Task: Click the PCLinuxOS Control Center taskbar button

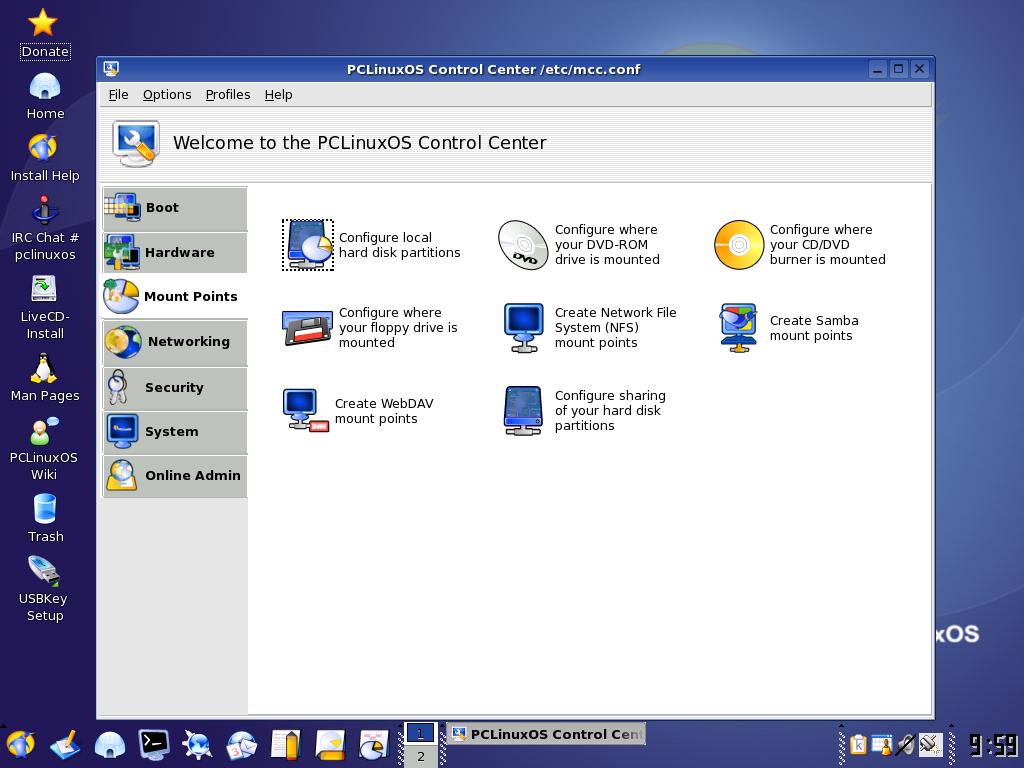Action: pos(546,734)
